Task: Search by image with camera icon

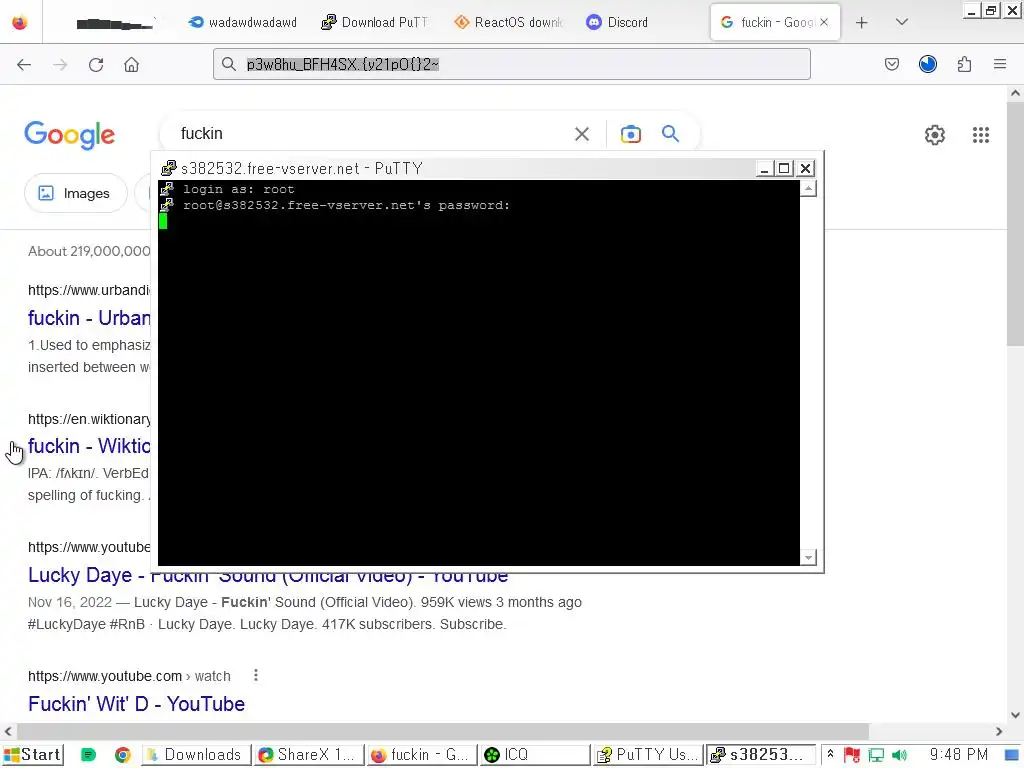Action: pos(630,135)
